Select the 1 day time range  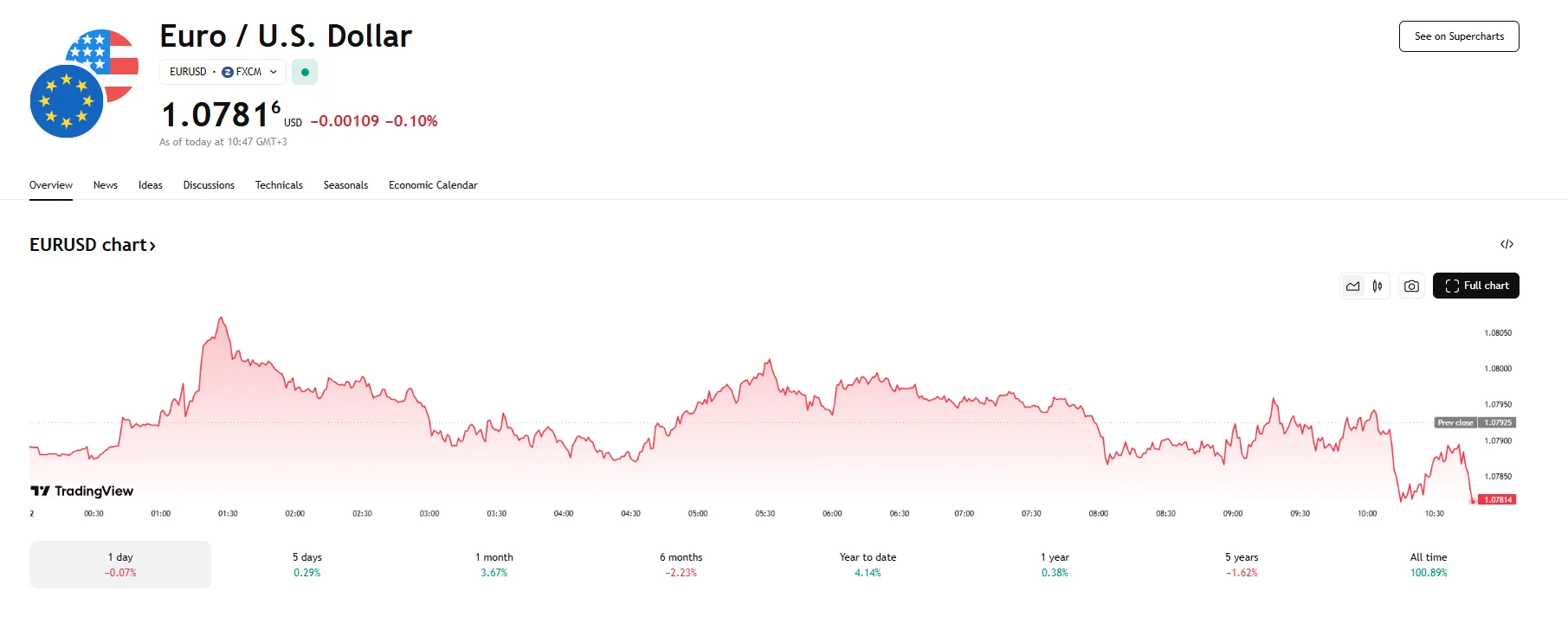pos(120,564)
